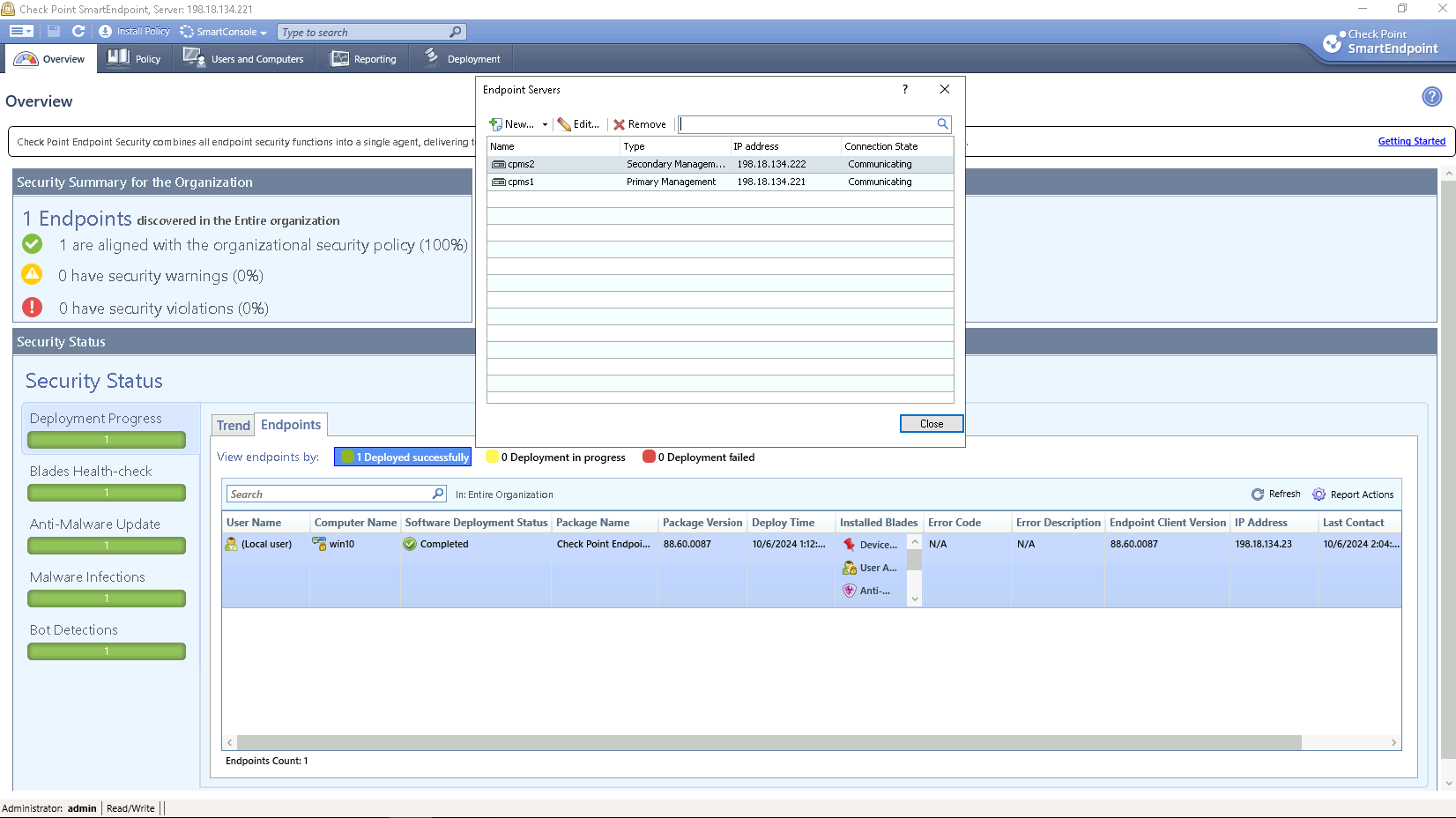Open the Users and Computers tab
The height and width of the screenshot is (818, 1456).
point(243,59)
